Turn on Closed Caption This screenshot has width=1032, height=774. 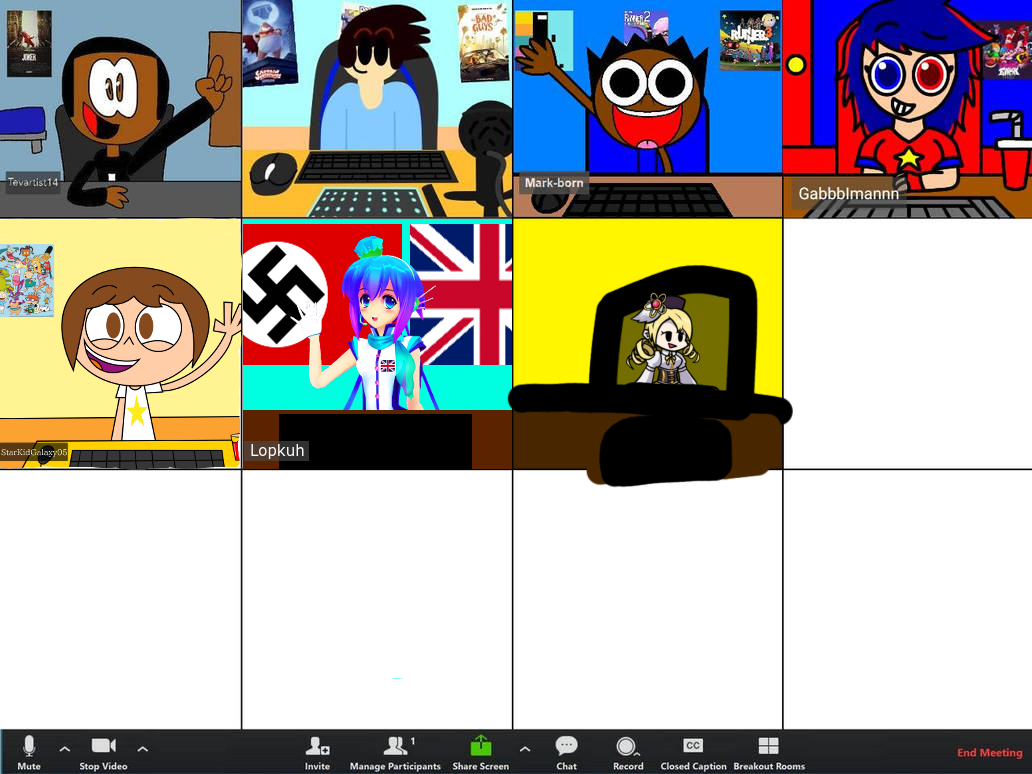coord(693,752)
